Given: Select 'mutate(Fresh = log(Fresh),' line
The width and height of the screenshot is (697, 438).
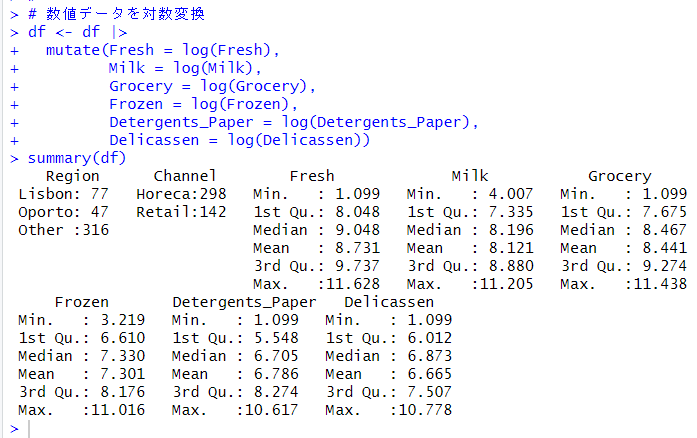Looking at the screenshot, I should click(163, 50).
